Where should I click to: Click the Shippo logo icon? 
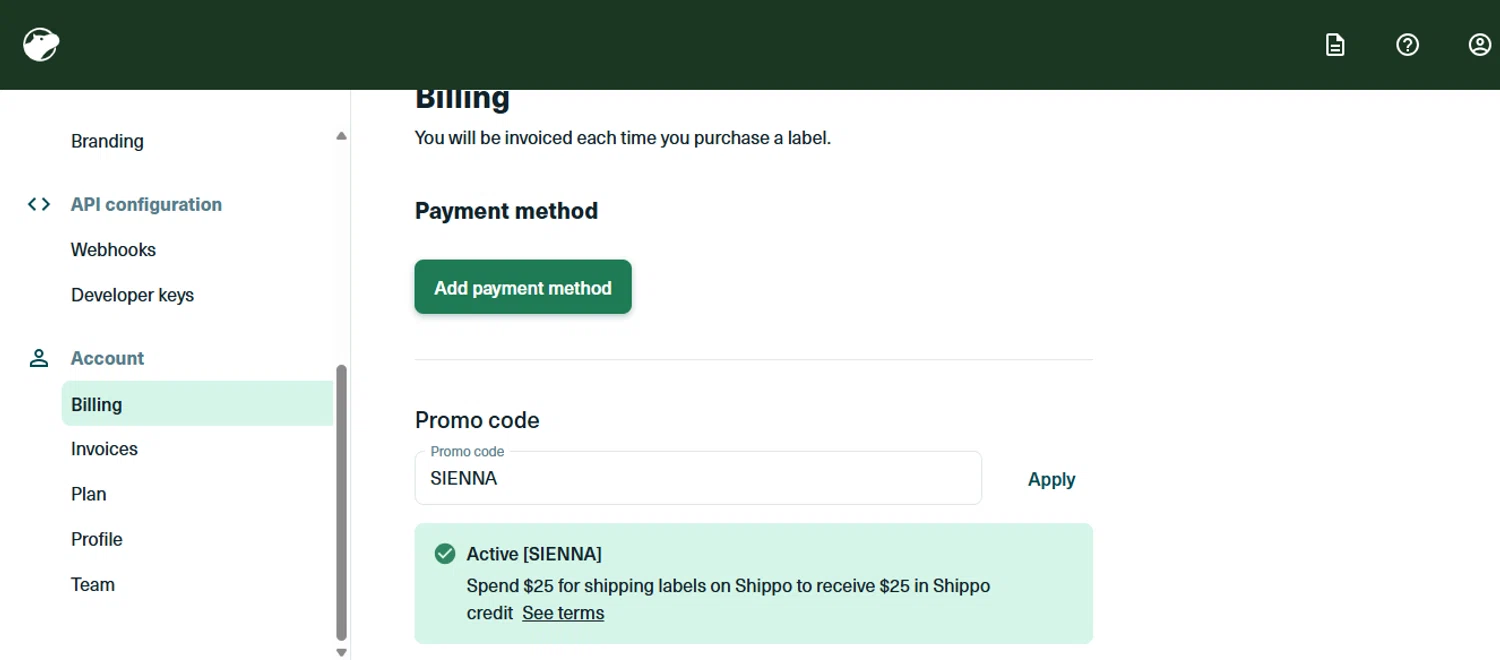pos(41,44)
